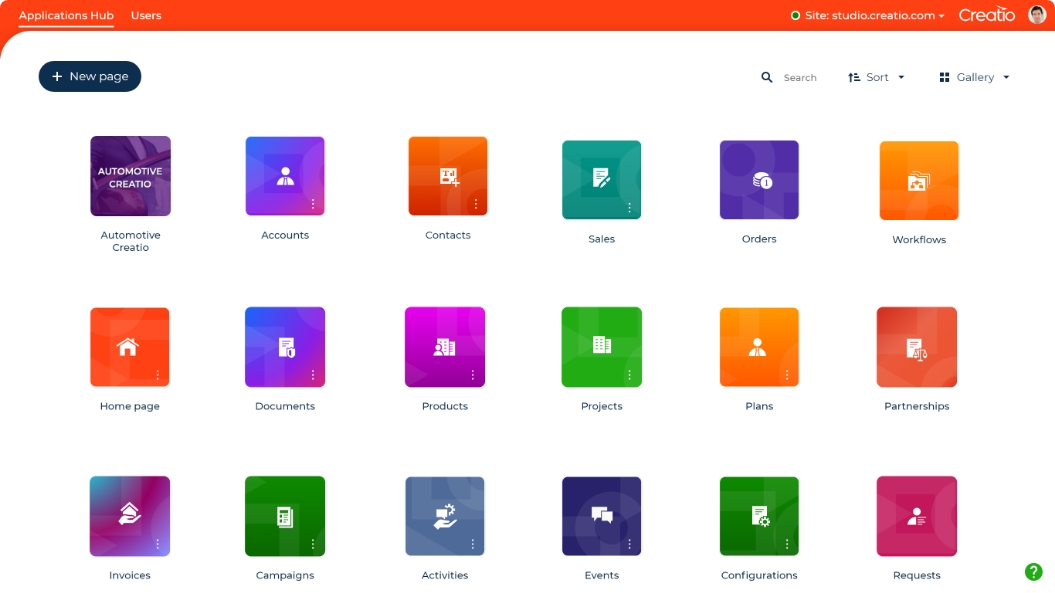1055x593 pixels.
Task: Open the Home page tile
Action: 130,347
